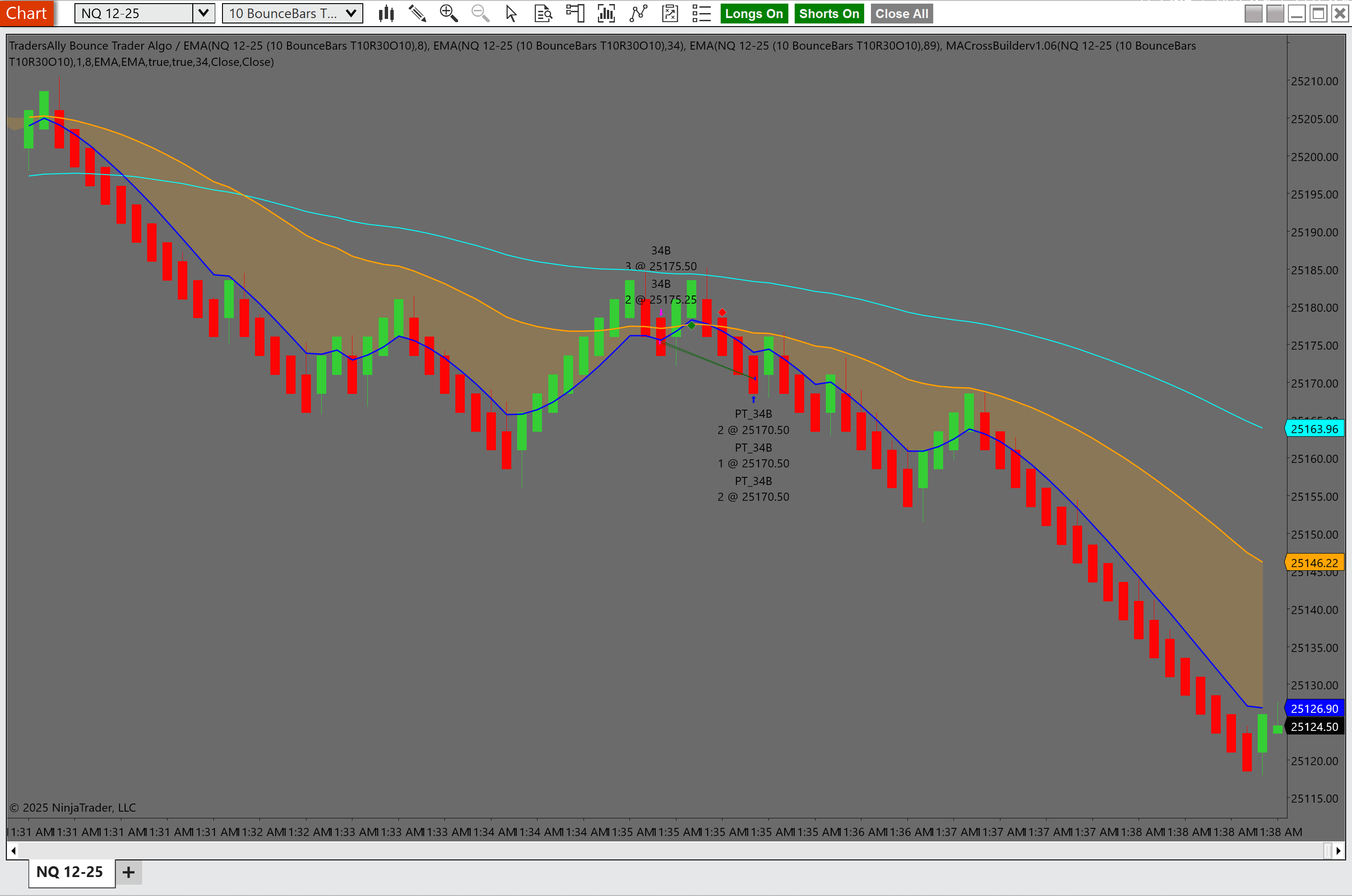
Task: Expand the 10 BounceBars interval dropdown
Action: pos(351,14)
